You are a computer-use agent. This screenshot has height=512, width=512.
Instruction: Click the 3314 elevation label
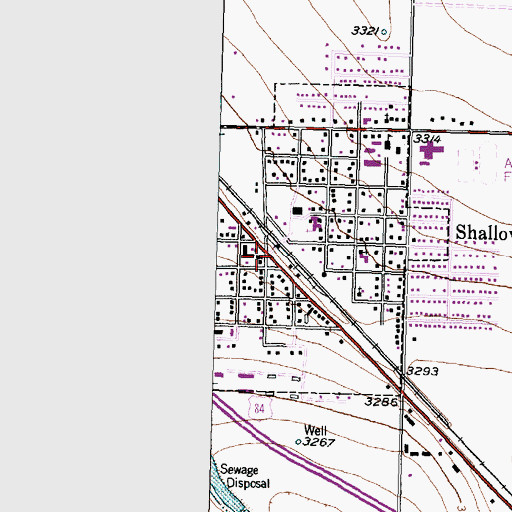tap(427, 139)
